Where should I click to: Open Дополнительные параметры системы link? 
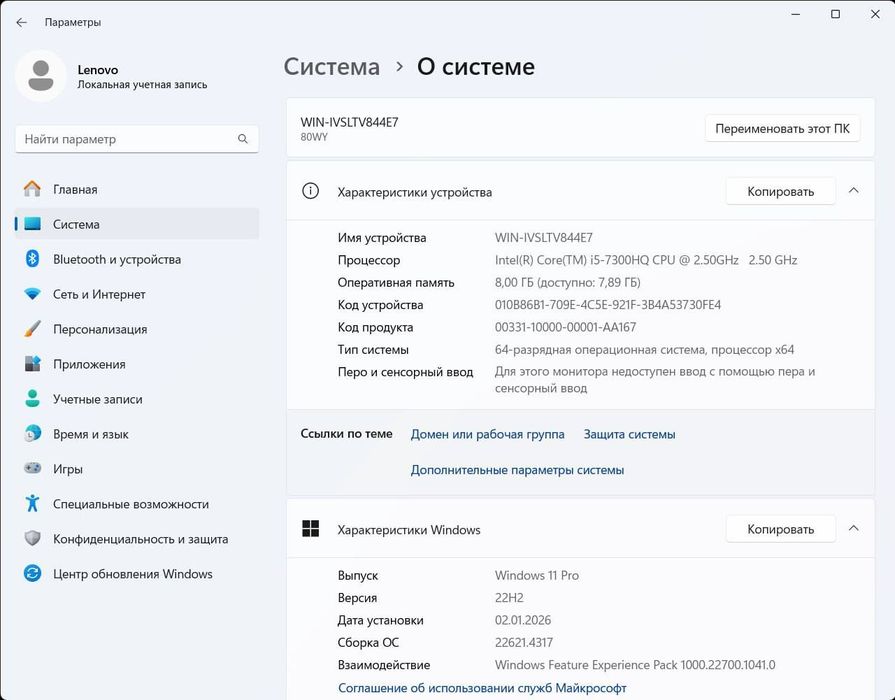(x=517, y=470)
